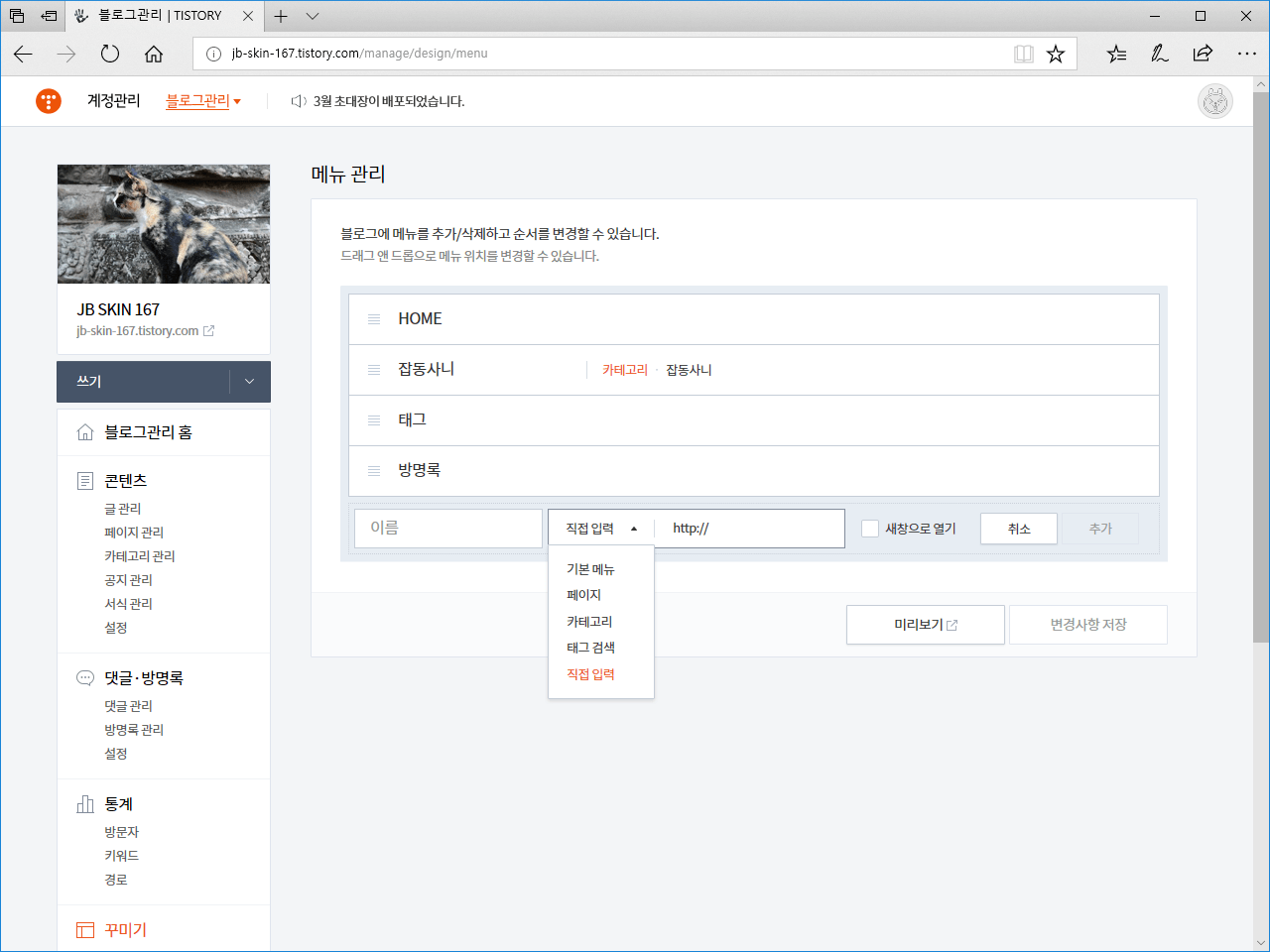Refresh the page in browser
Screen dimensions: 1270x952
tap(110, 54)
